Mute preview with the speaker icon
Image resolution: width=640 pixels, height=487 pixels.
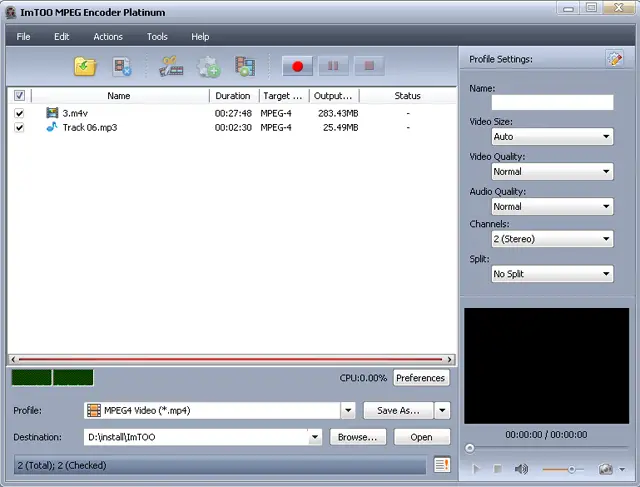[x=521, y=469]
